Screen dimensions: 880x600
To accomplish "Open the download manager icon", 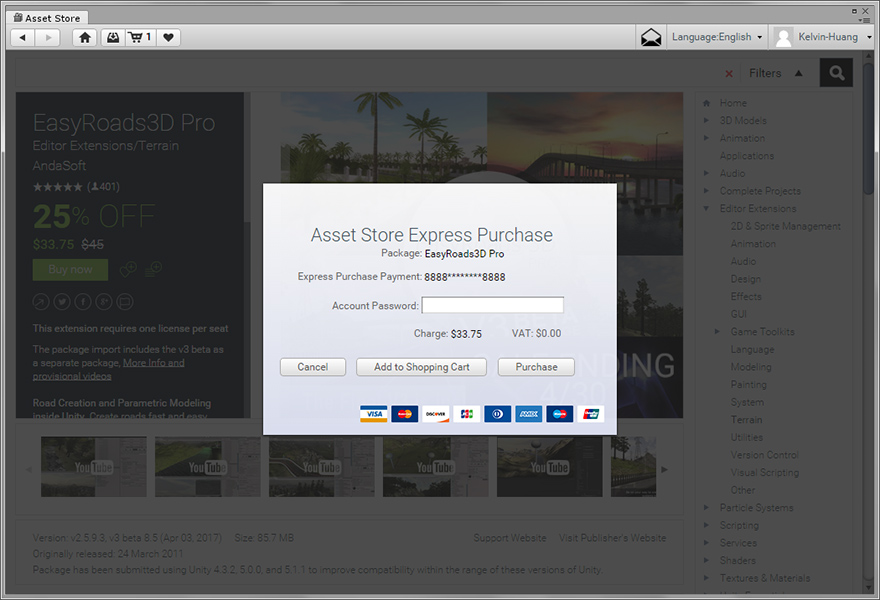I will (x=113, y=37).
